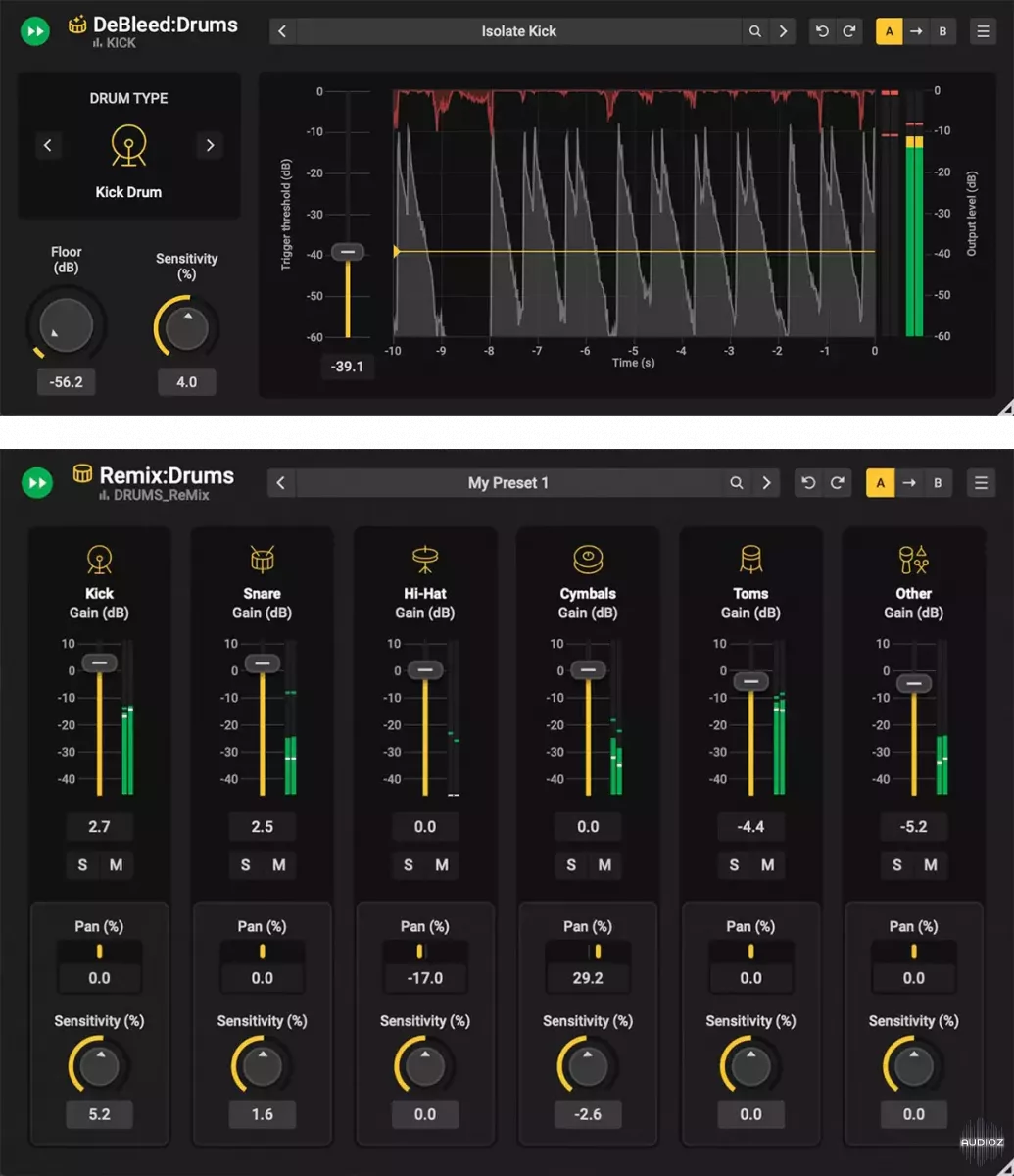Click the Hi-Hat pan value -17.0
Viewport: 1014px width, 1176px height.
coord(425,978)
